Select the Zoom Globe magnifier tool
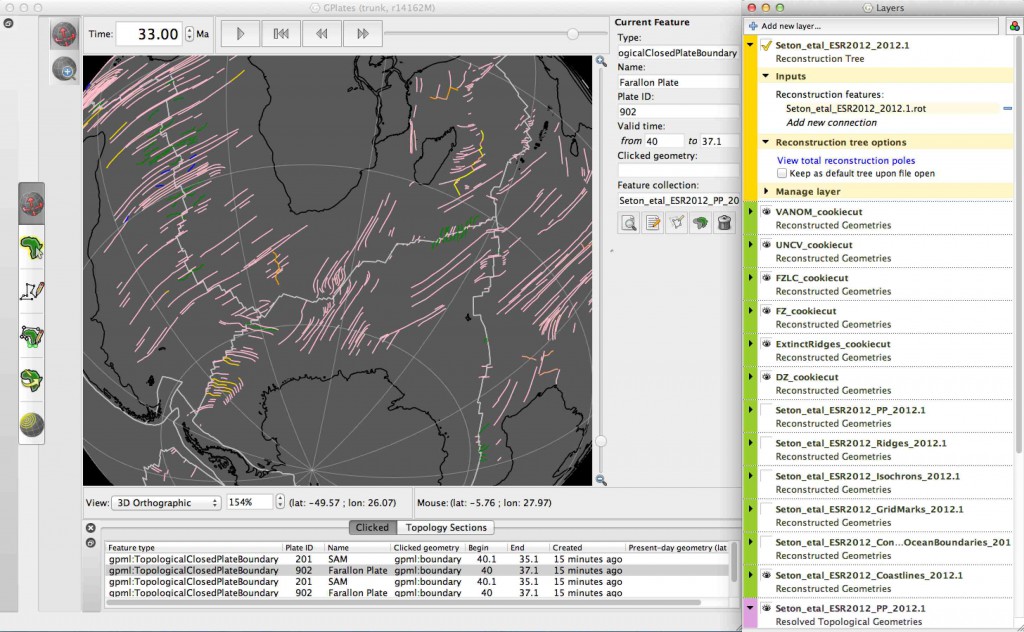Image resolution: width=1024 pixels, height=632 pixels. coord(66,71)
